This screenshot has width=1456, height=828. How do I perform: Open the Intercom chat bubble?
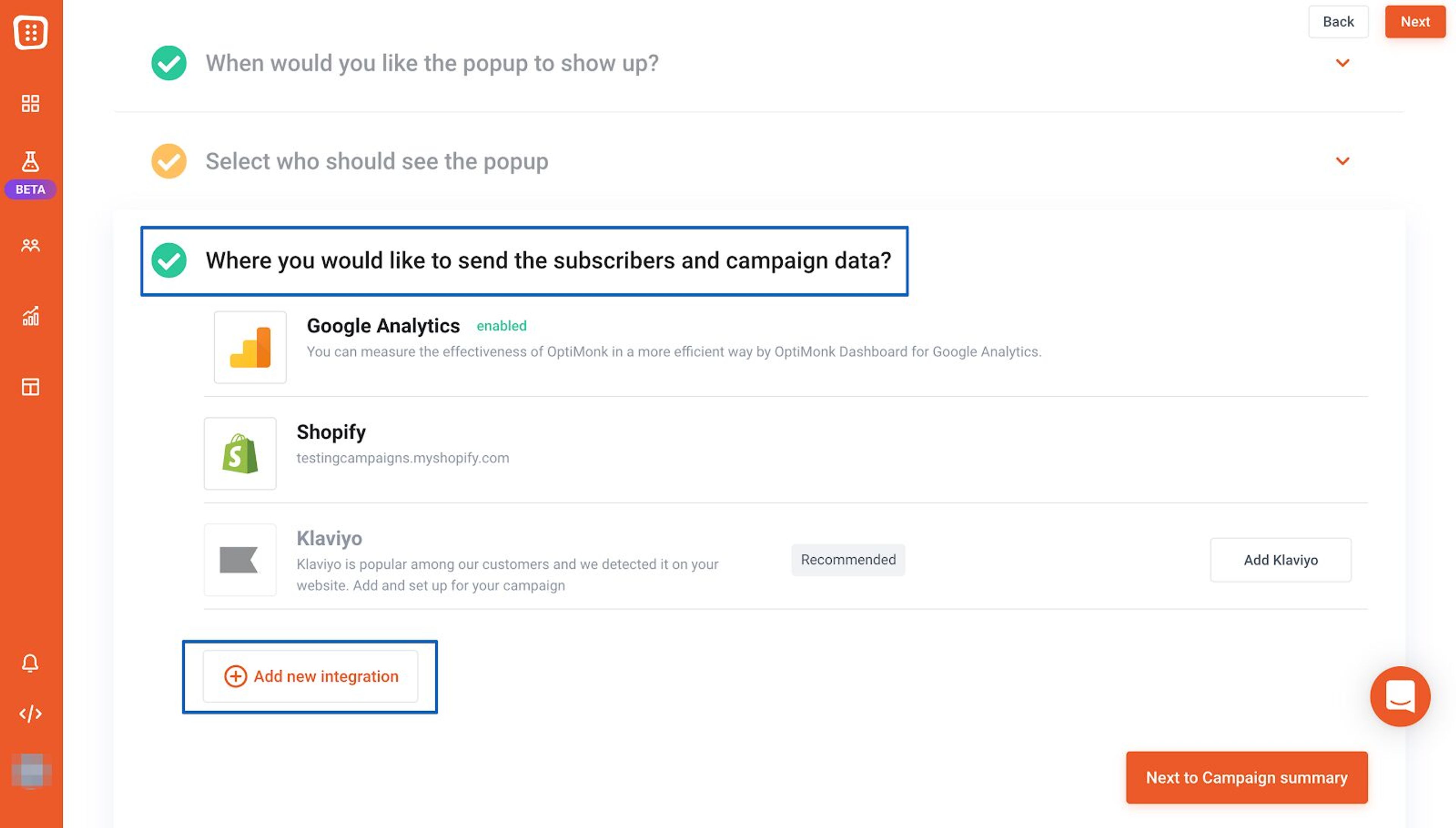point(1401,695)
